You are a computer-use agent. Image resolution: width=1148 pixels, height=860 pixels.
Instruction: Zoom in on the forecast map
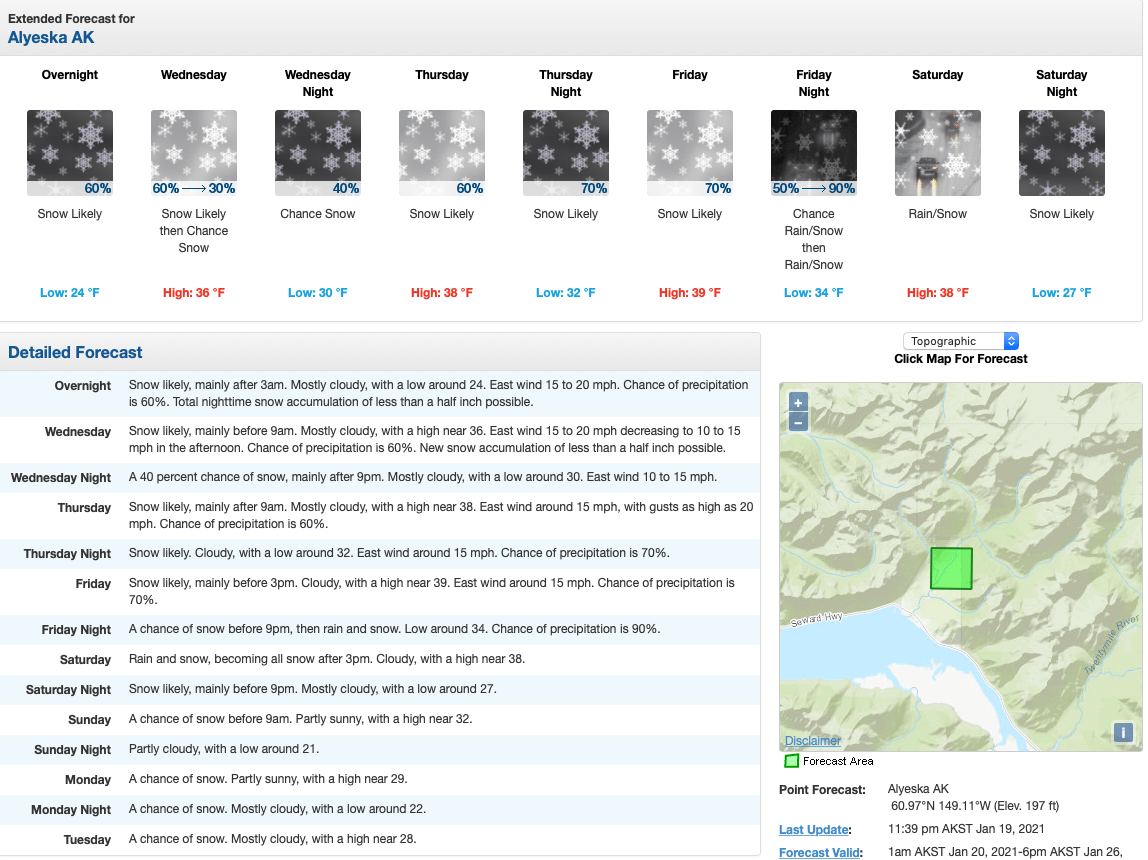798,402
